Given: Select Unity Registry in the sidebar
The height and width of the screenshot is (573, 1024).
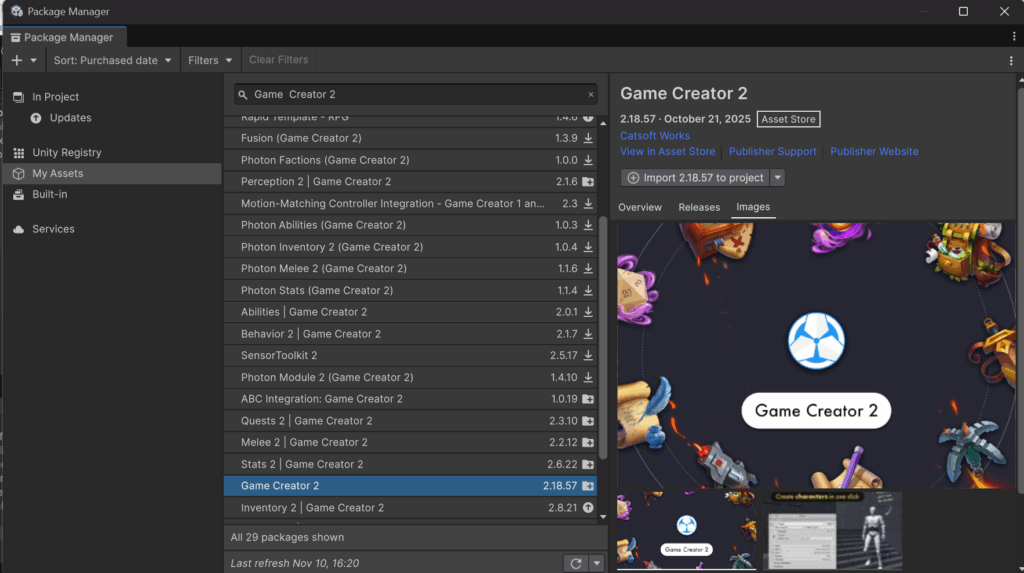Looking at the screenshot, I should point(66,153).
